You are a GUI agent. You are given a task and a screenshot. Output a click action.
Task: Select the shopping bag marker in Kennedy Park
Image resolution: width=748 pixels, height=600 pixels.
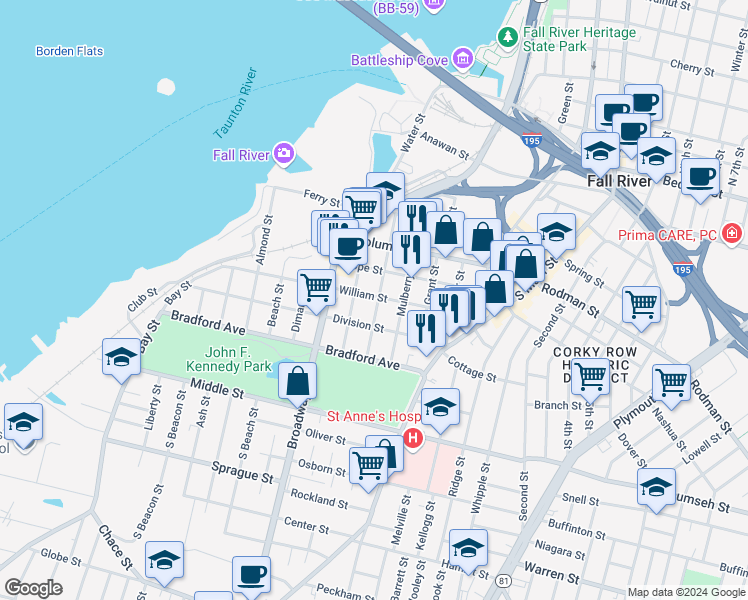coord(298,381)
